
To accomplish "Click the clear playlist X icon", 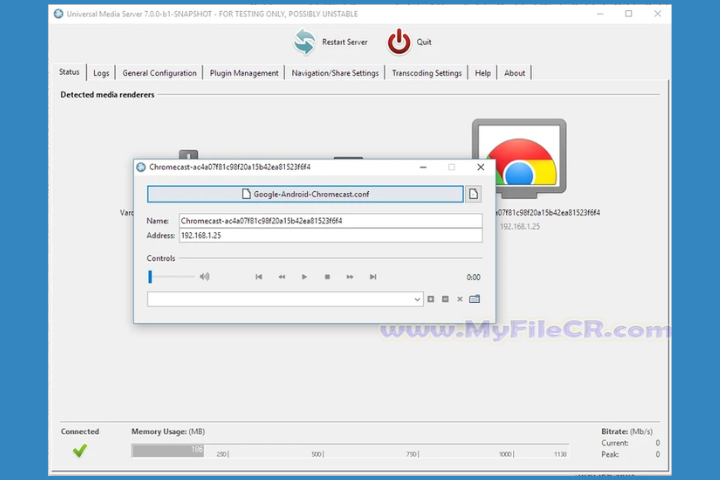I will point(460,299).
